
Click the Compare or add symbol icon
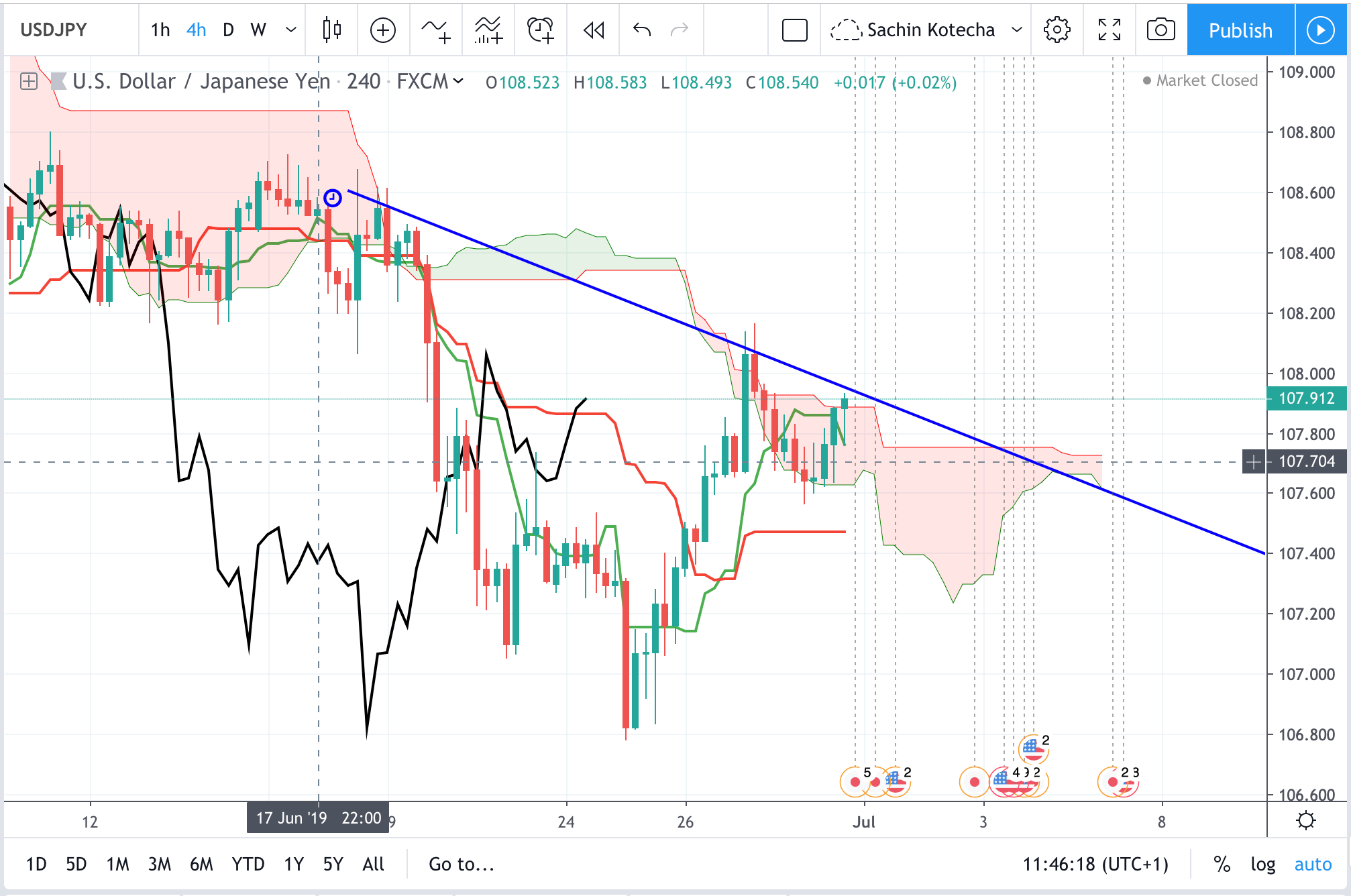383,30
